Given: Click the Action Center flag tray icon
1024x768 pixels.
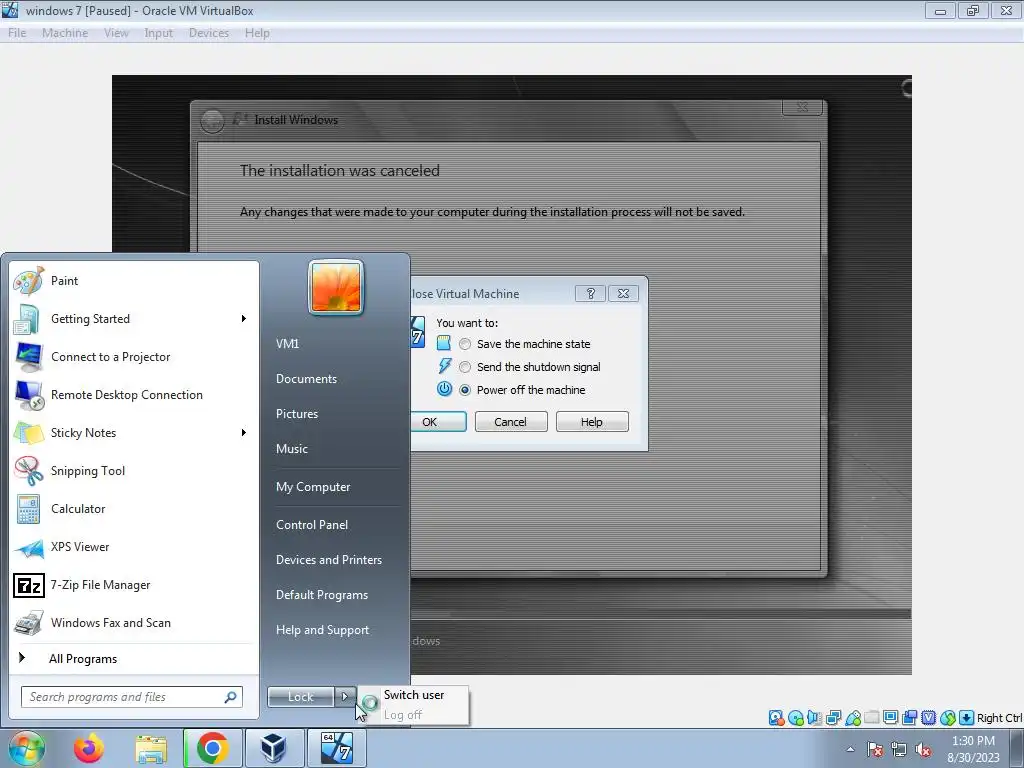Looking at the screenshot, I should click(x=875, y=750).
